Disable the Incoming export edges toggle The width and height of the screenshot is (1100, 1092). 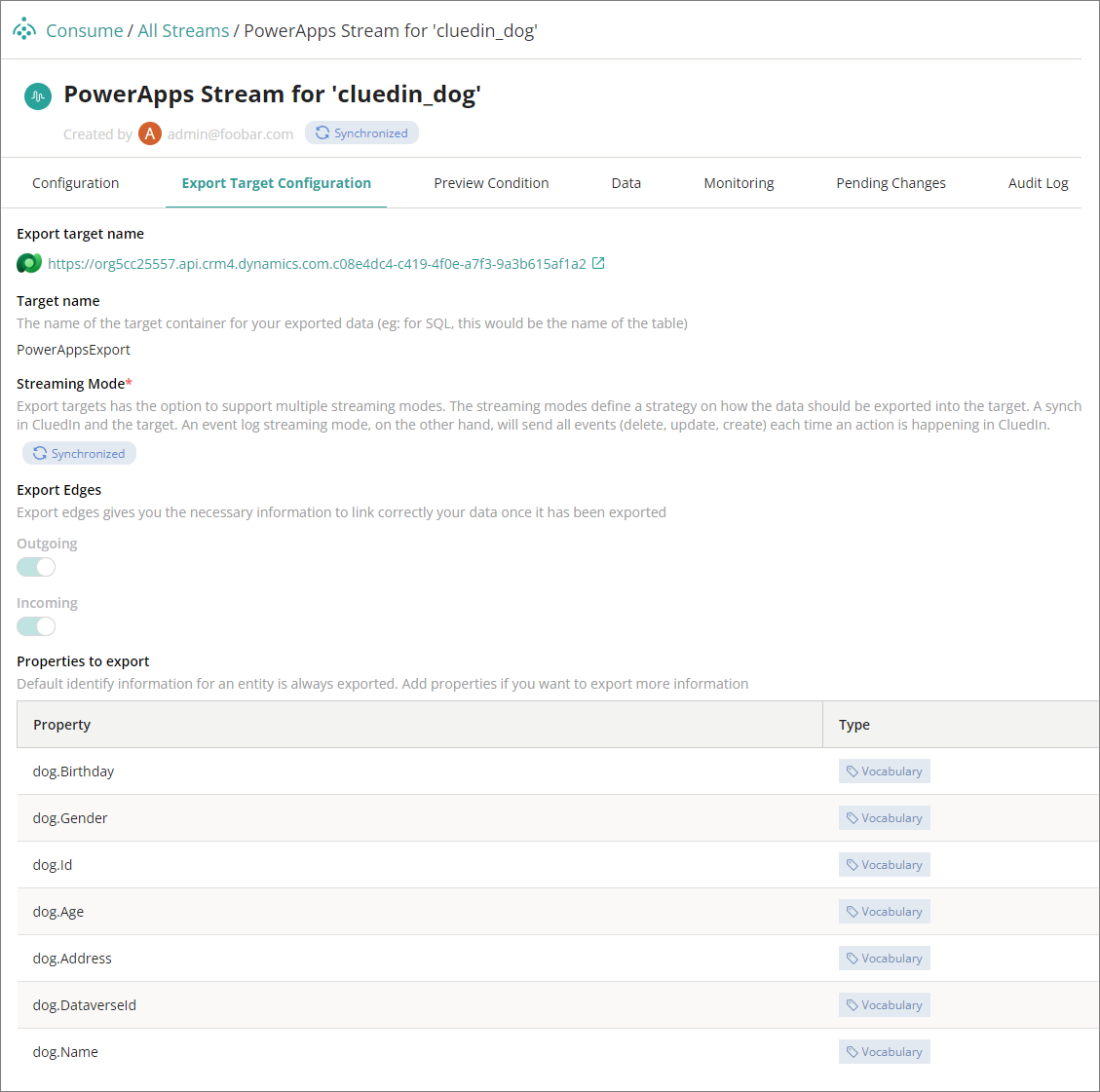[35, 625]
